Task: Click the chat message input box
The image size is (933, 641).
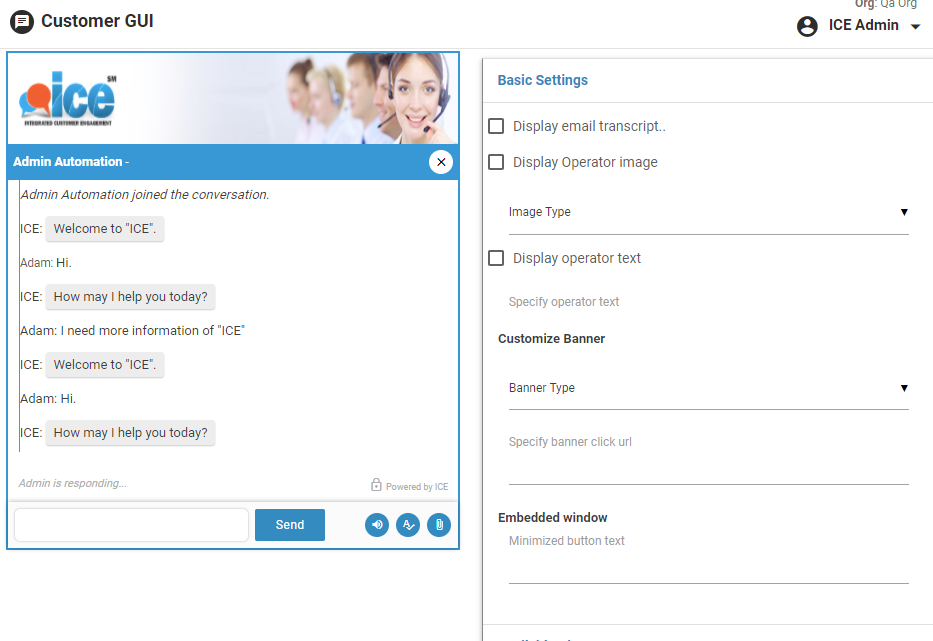Action: click(x=131, y=525)
